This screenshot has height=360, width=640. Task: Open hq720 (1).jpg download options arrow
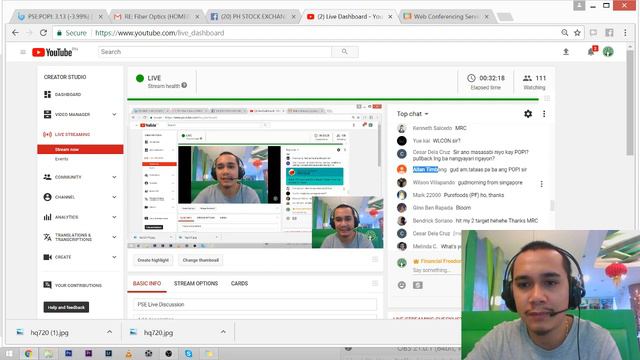coord(109,332)
